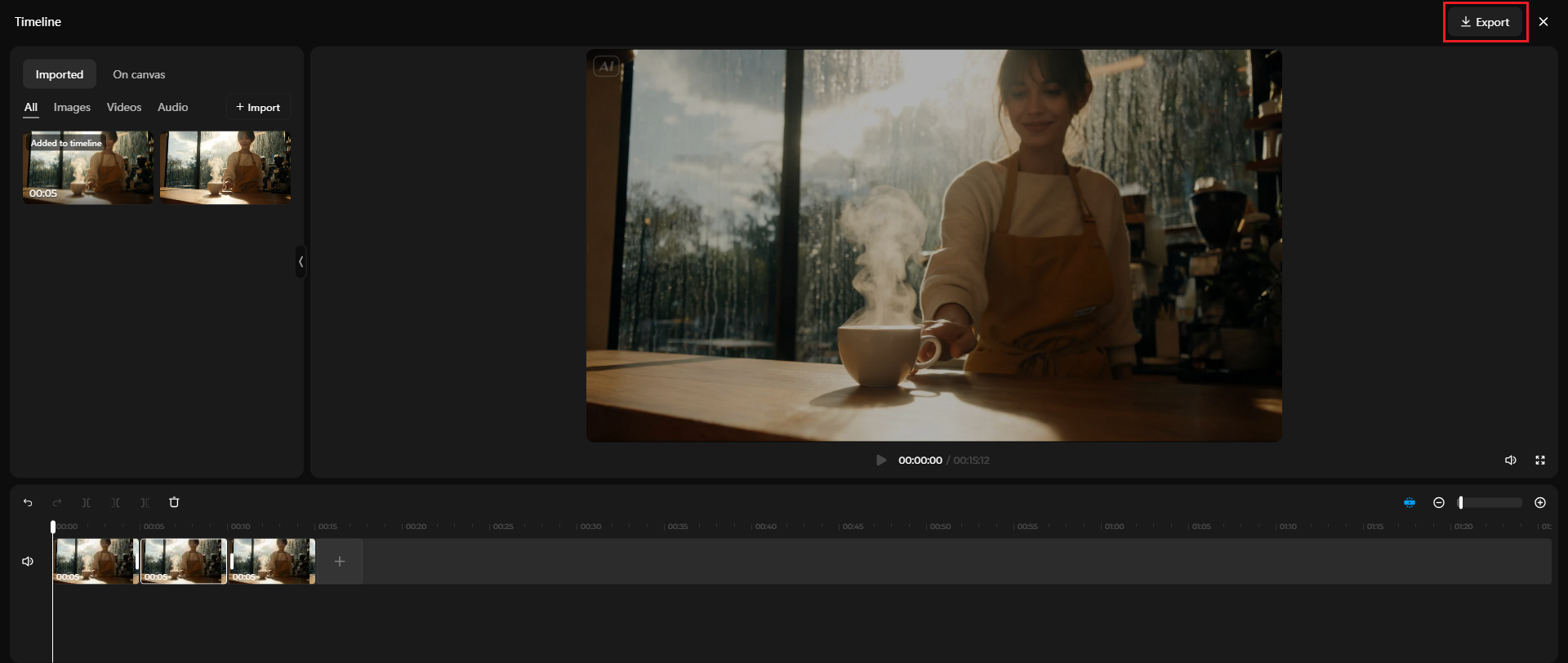Image resolution: width=1568 pixels, height=663 pixels.
Task: Toggle the blue timeline snapping icon
Action: point(1410,503)
